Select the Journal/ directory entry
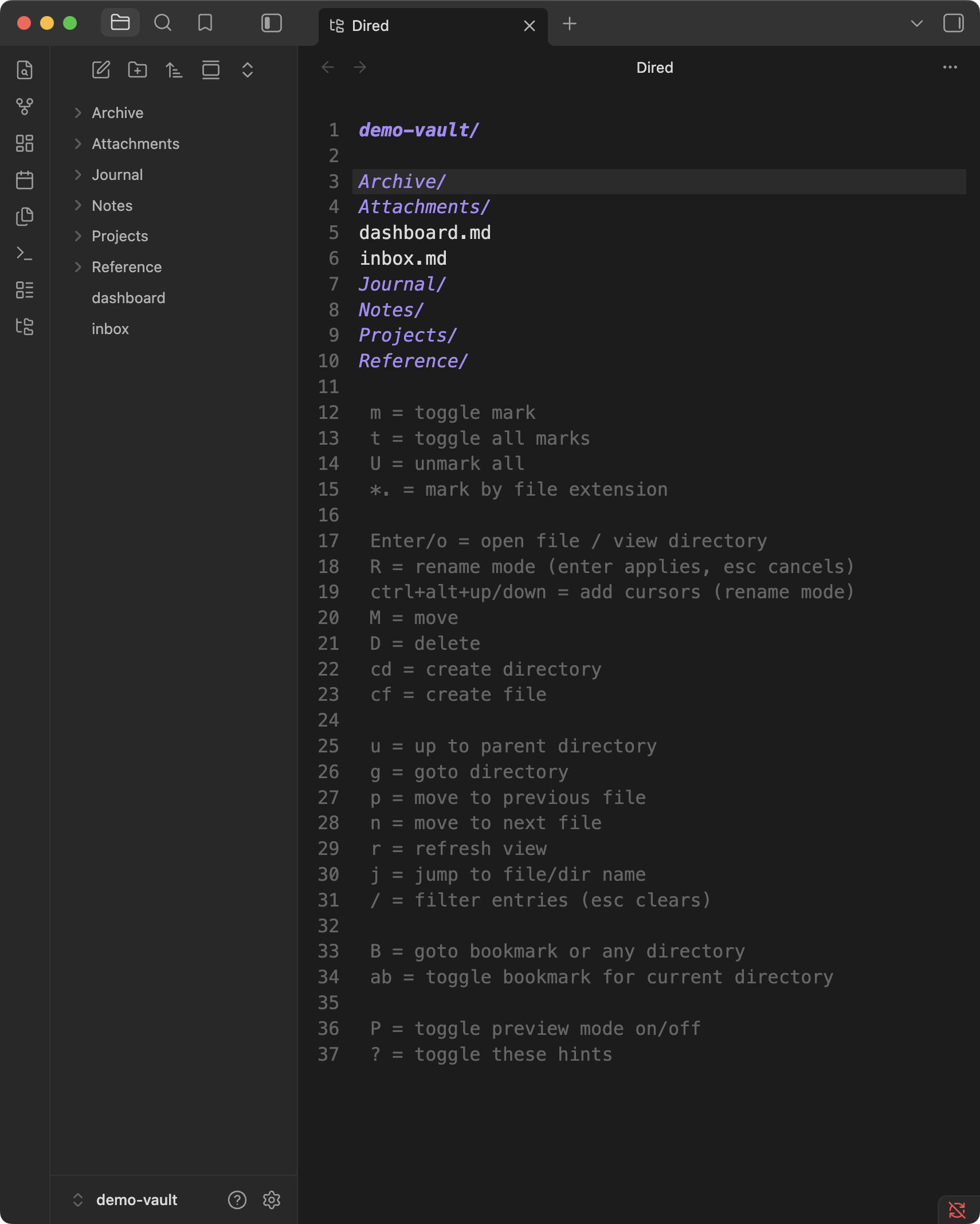This screenshot has width=980, height=1224. (402, 284)
